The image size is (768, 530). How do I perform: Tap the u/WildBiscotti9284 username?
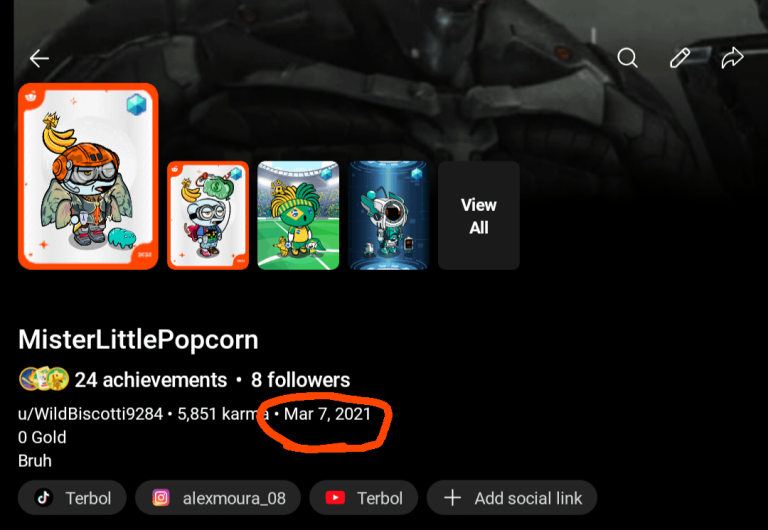click(x=90, y=414)
